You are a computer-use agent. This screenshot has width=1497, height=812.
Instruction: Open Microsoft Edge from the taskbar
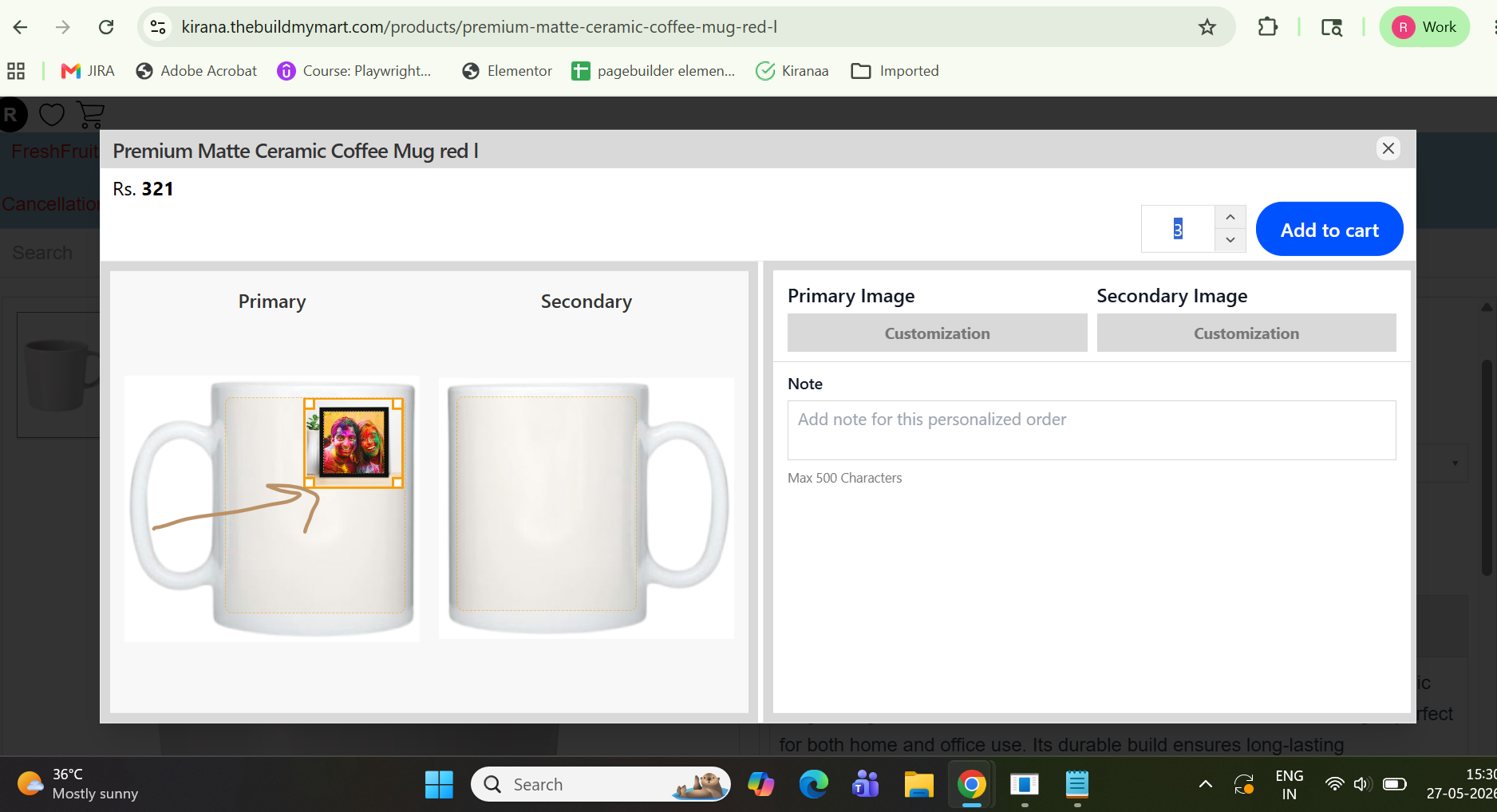[813, 785]
